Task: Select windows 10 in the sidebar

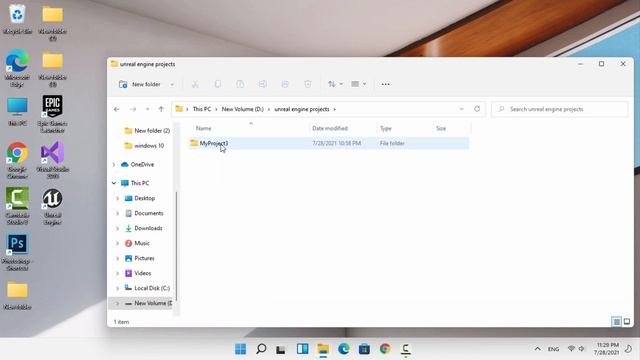Action: [x=144, y=146]
